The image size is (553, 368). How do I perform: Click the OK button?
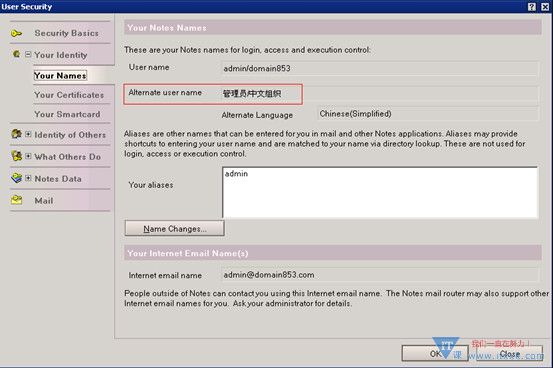pyautogui.click(x=435, y=354)
